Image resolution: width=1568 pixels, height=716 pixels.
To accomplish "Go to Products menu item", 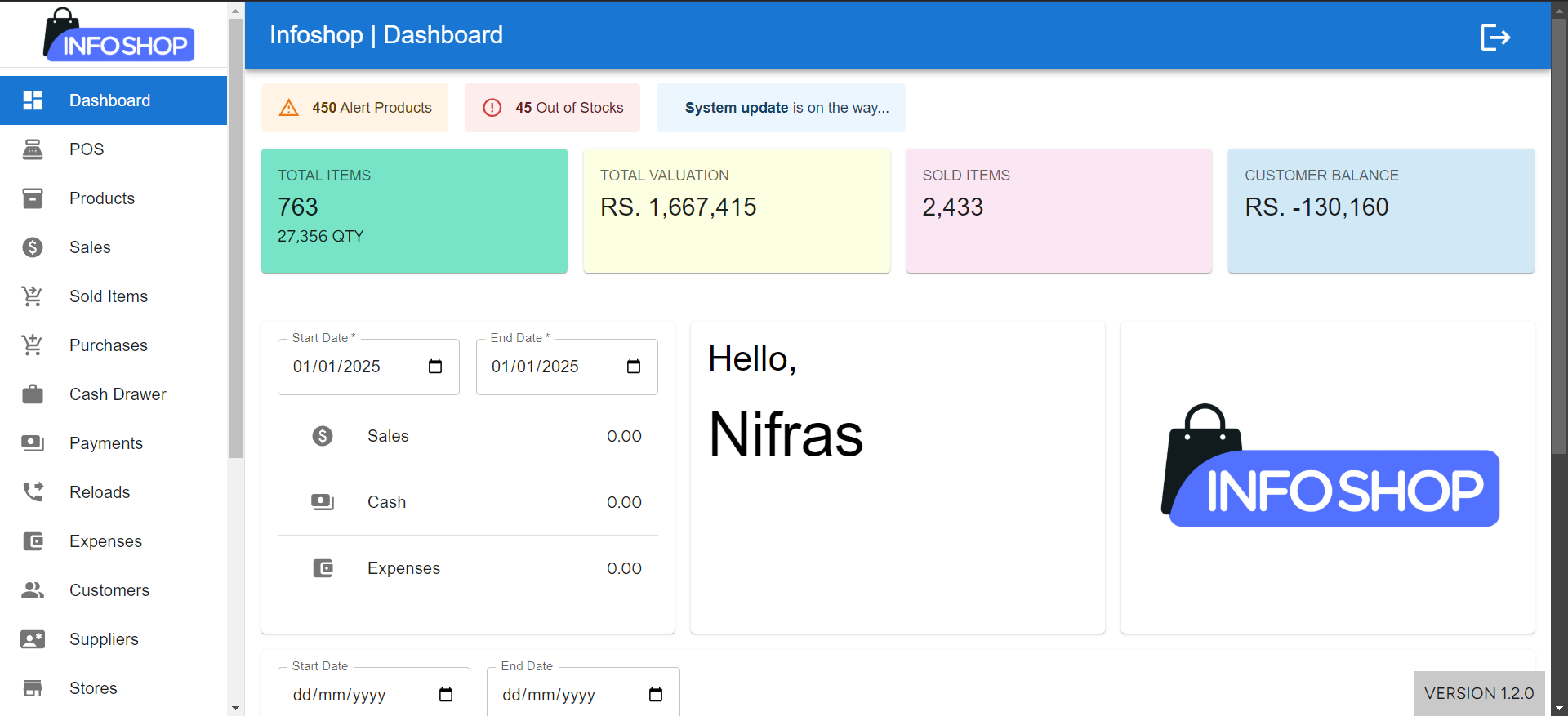I will (x=102, y=198).
